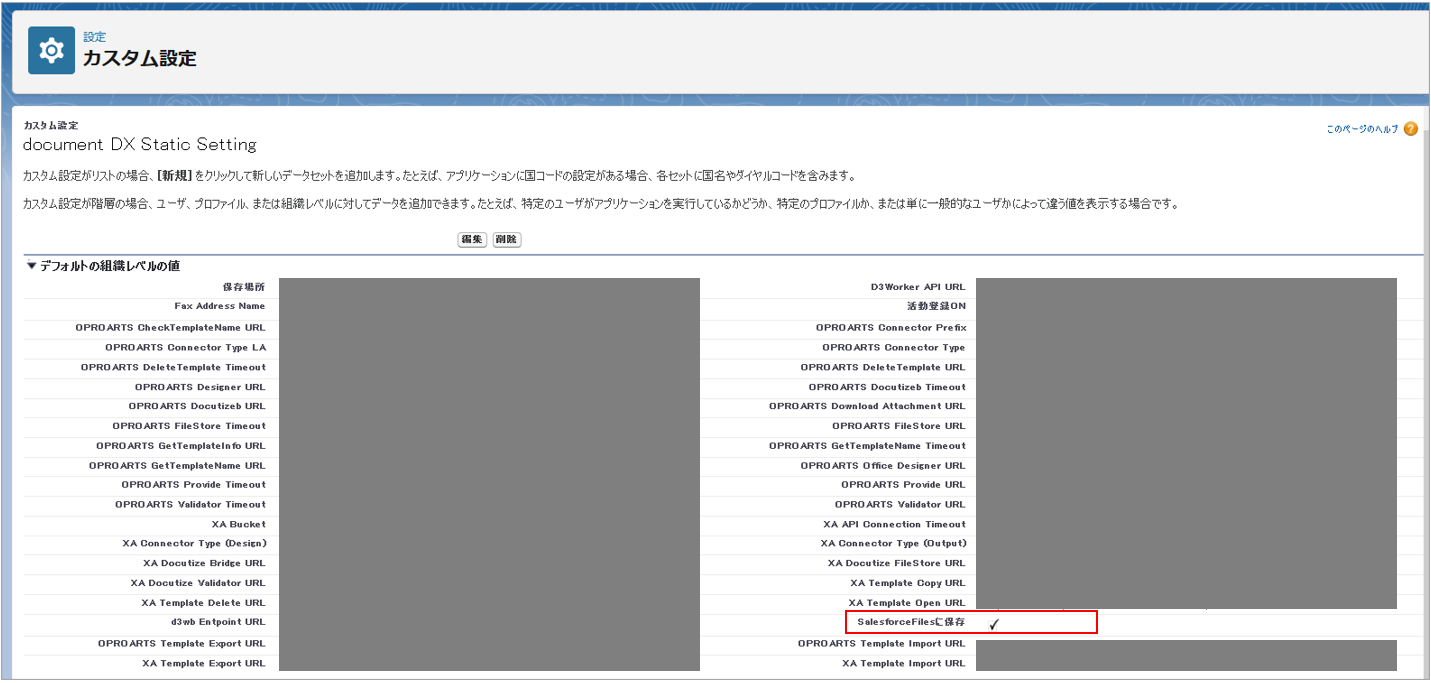
Task: Click the orange help question mark icon
Action: 1410,129
